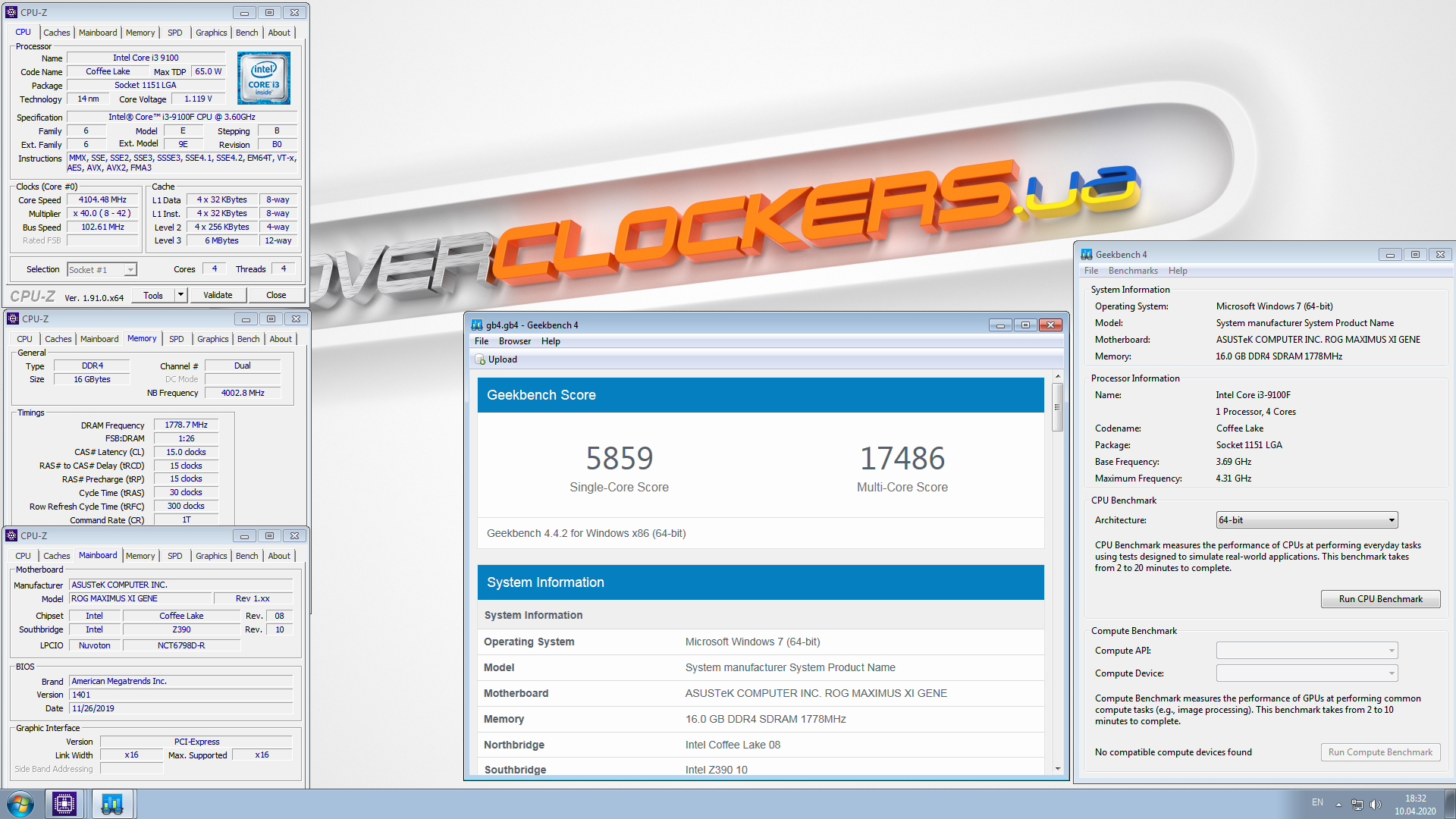1456x819 pixels.
Task: Open the EN language indicator
Action: 1317,802
